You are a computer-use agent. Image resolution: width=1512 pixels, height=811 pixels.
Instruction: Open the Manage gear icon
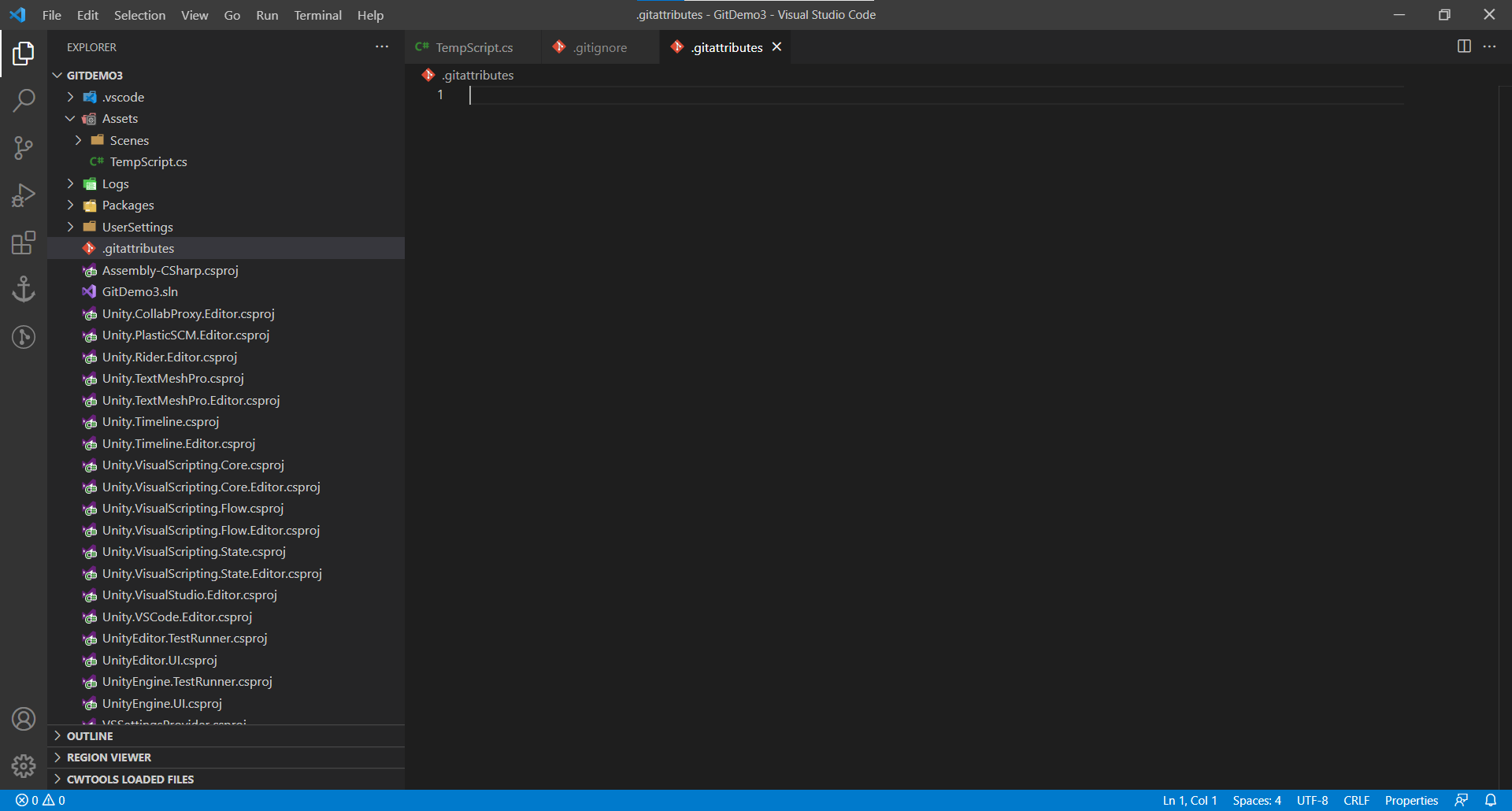tap(24, 766)
